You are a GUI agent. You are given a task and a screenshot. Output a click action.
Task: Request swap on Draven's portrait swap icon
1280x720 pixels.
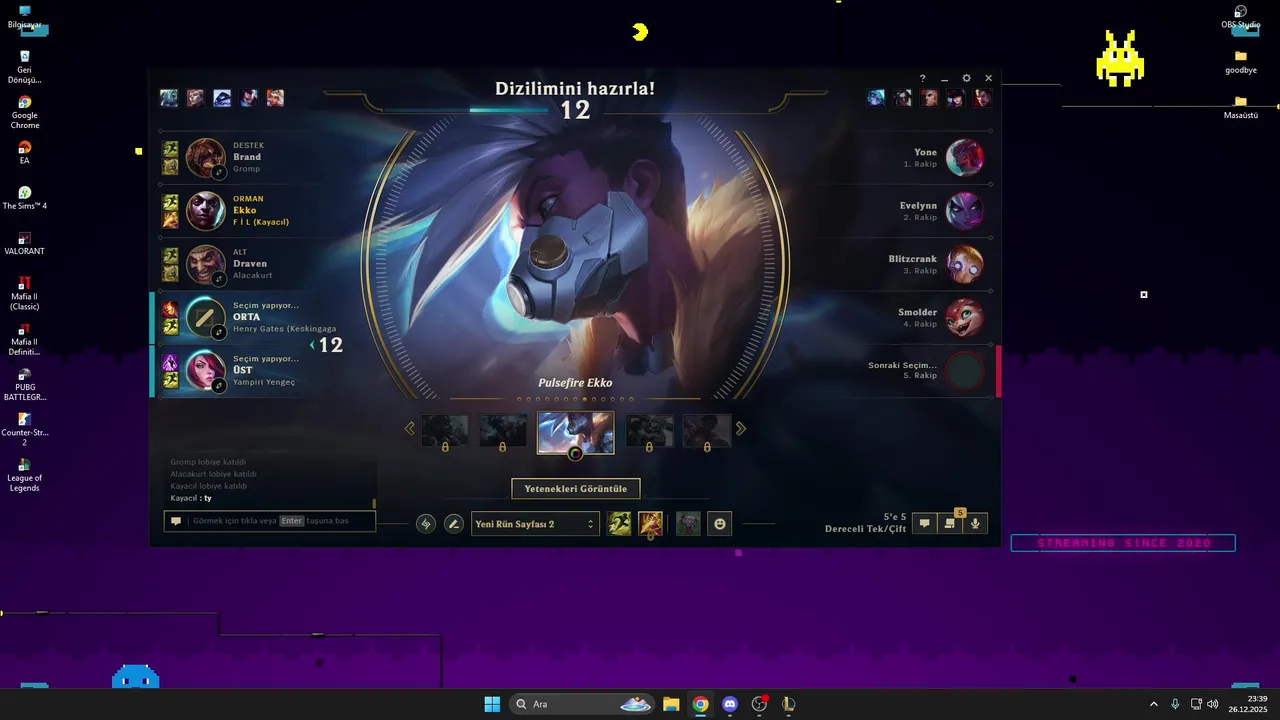(x=219, y=279)
